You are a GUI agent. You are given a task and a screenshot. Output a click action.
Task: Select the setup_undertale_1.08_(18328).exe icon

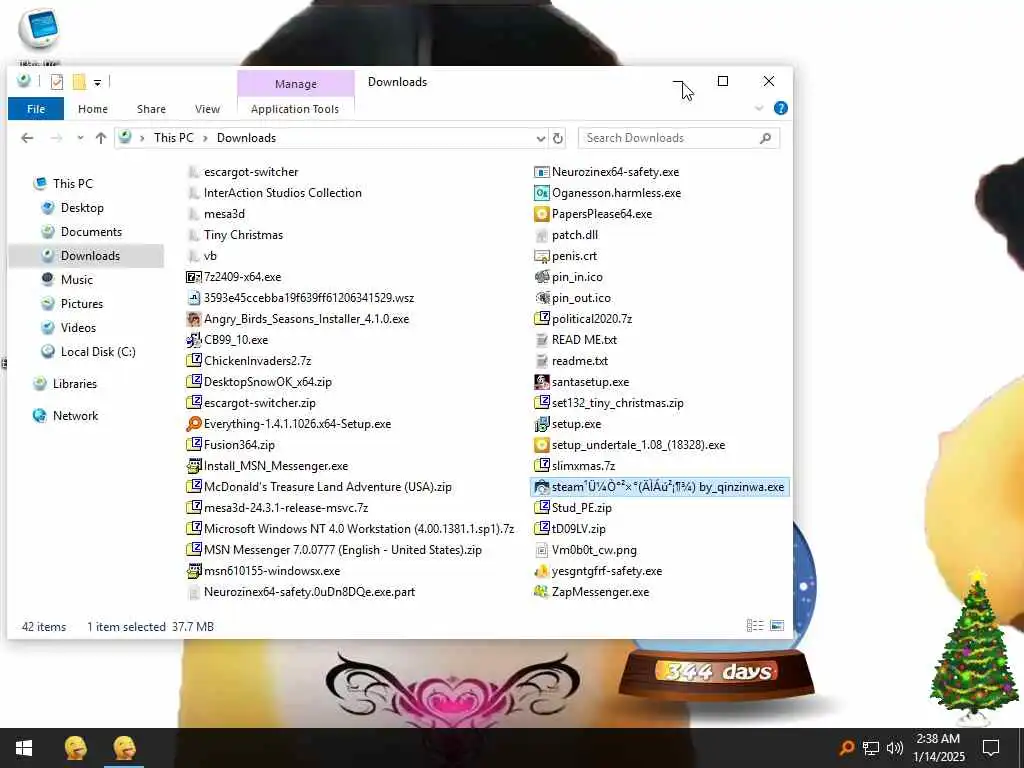(x=541, y=445)
